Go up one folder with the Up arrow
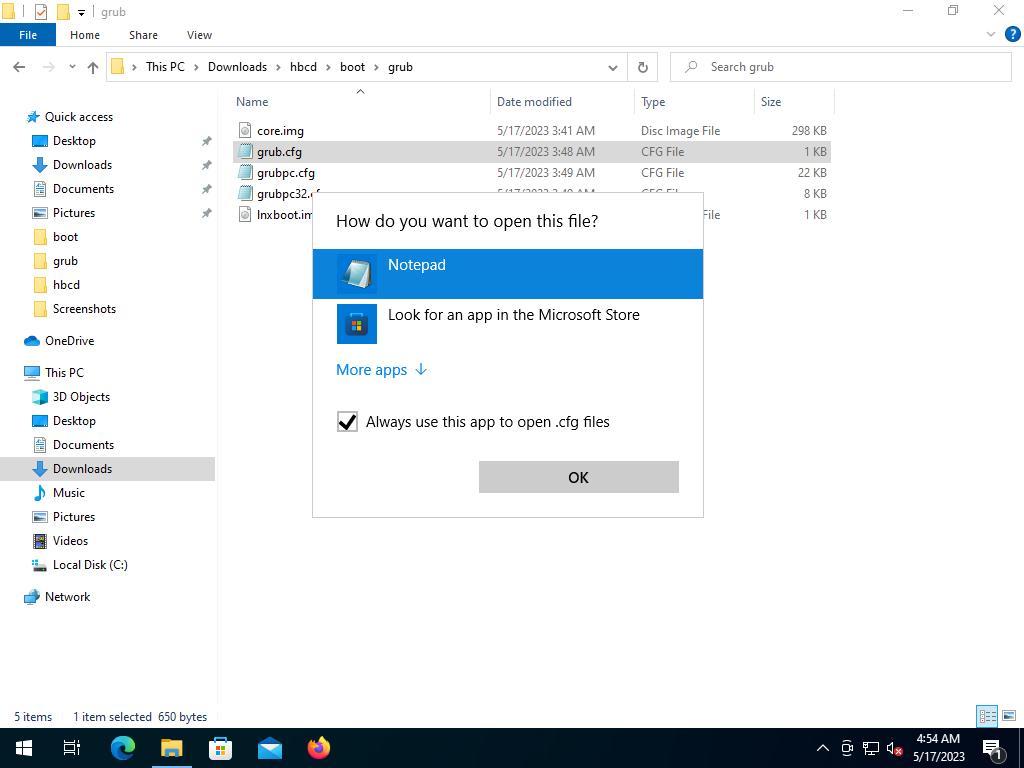Image resolution: width=1024 pixels, height=768 pixels. click(93, 67)
